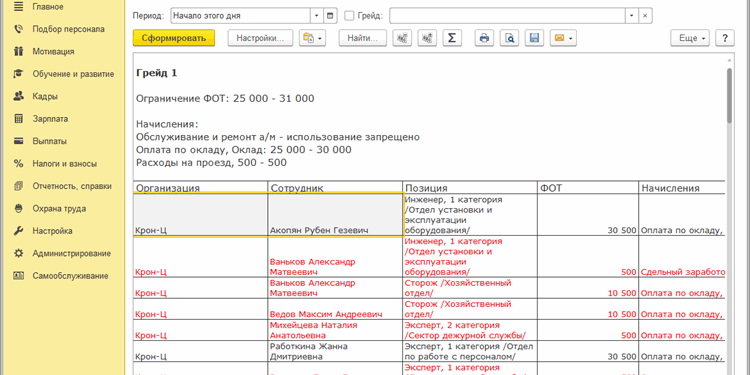Open the Настройки... button
This screenshot has height=375, width=750.
[x=260, y=38]
